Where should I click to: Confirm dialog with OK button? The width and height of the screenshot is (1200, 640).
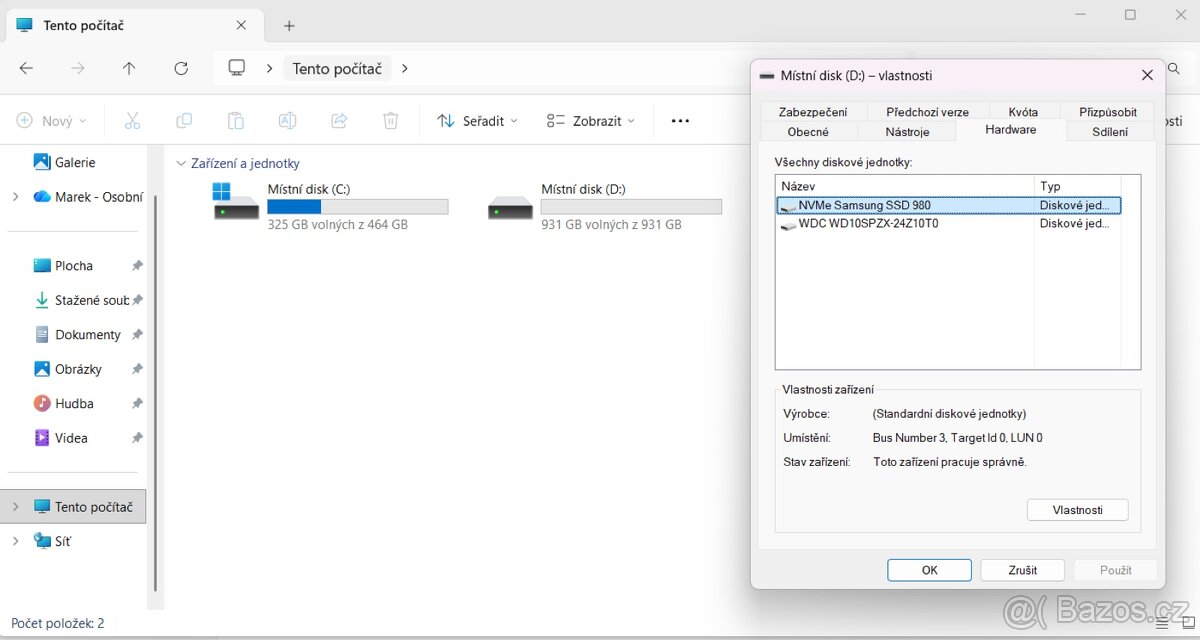tap(929, 570)
